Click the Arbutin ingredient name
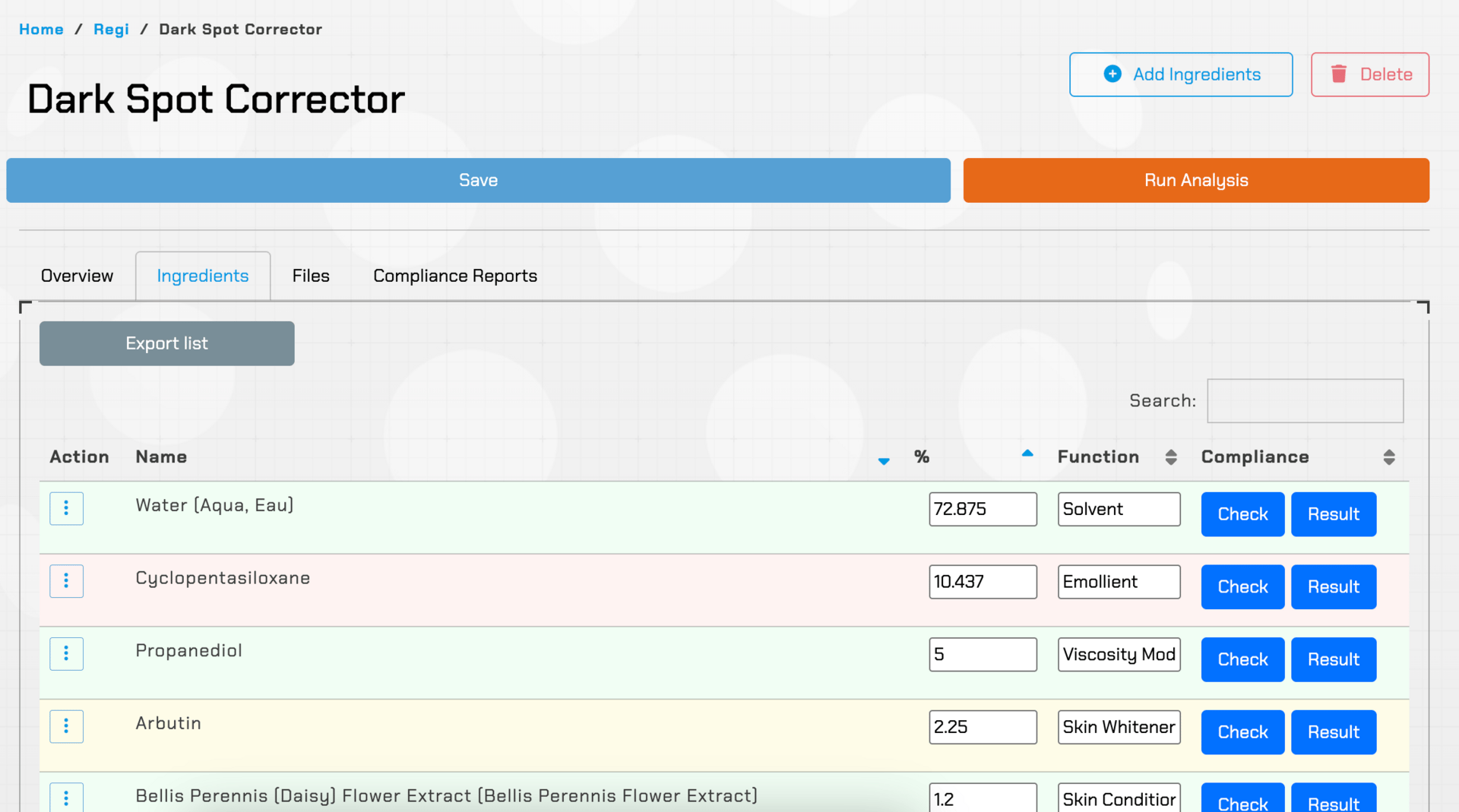 click(x=168, y=723)
